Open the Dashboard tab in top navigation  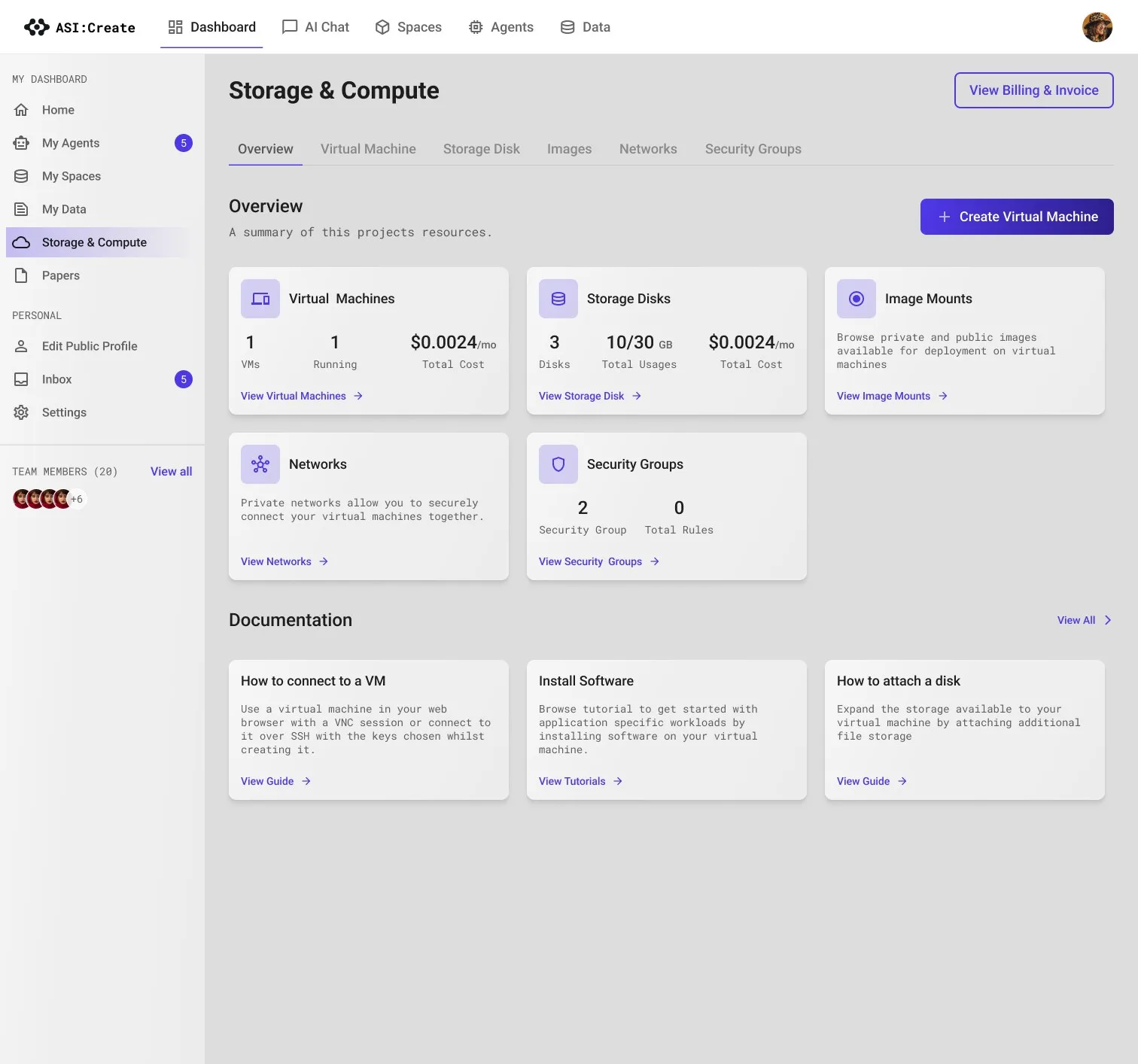211,27
